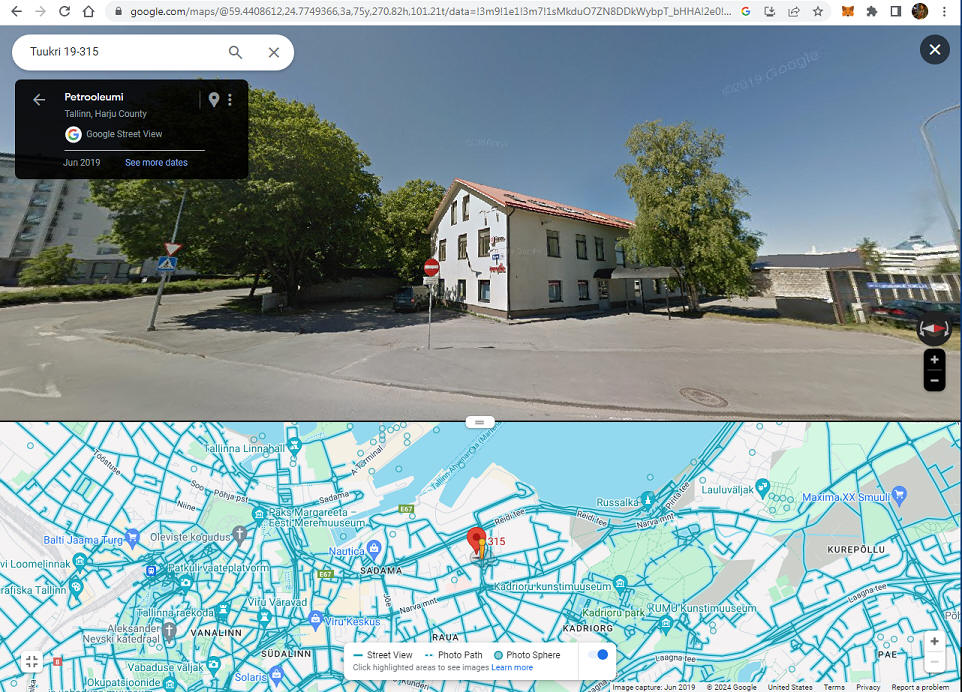The height and width of the screenshot is (692, 962).
Task: Toggle the Street View layer switch
Action: pyautogui.click(x=598, y=655)
